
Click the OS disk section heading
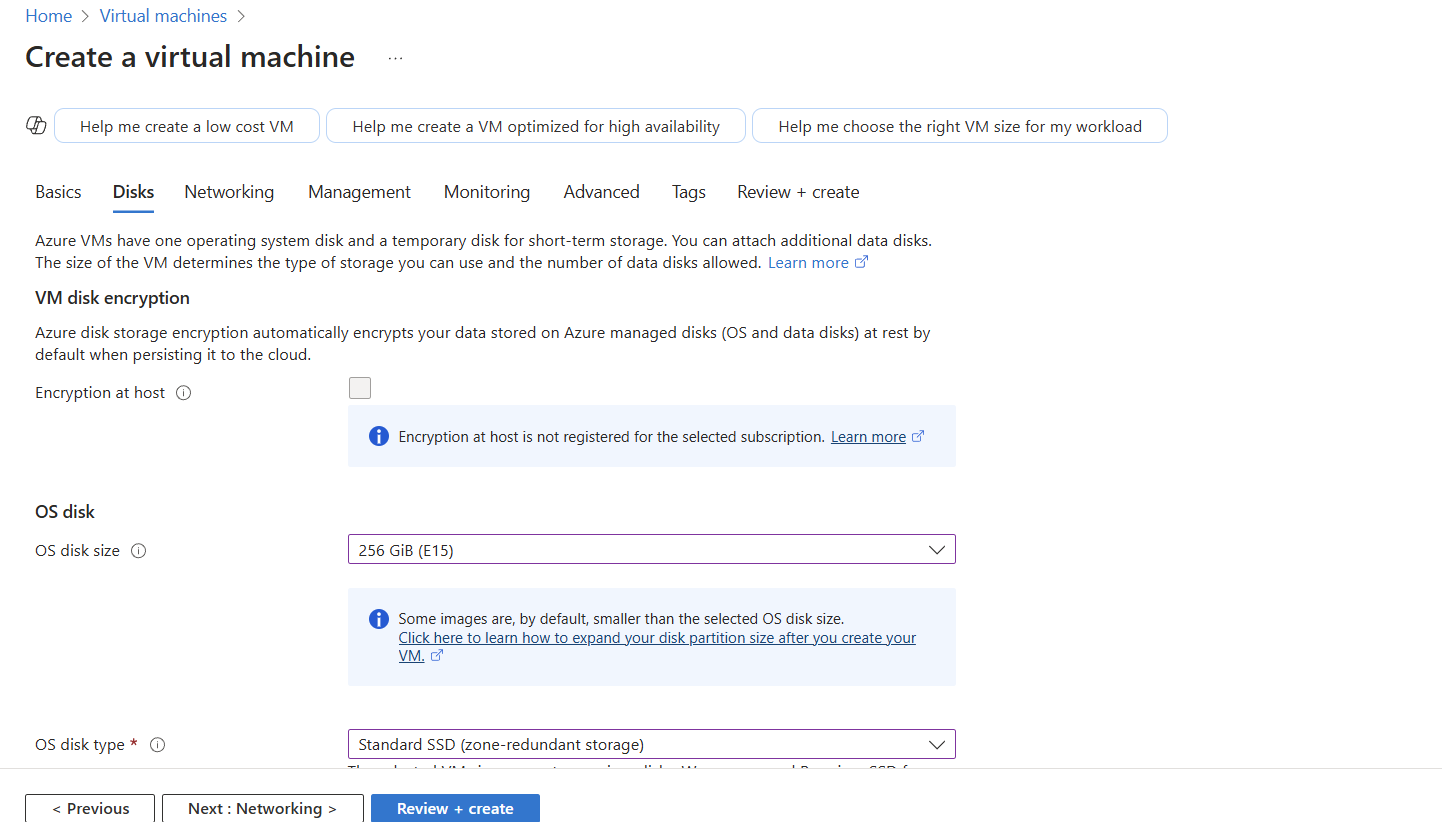pyautogui.click(x=65, y=512)
